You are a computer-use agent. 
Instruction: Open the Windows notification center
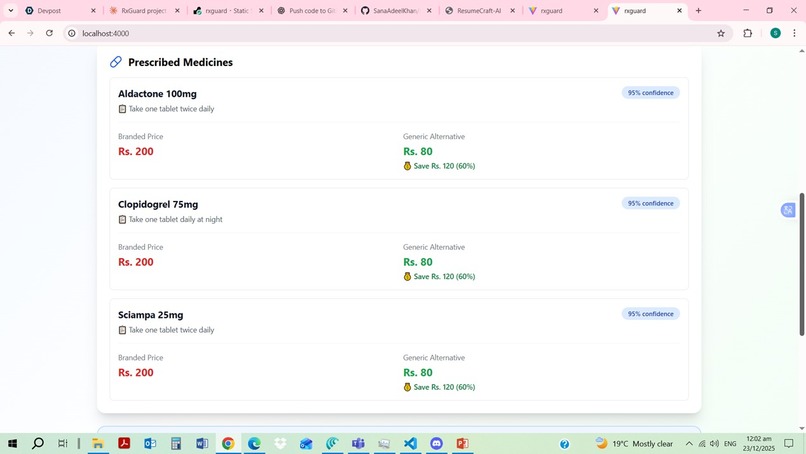(789, 443)
